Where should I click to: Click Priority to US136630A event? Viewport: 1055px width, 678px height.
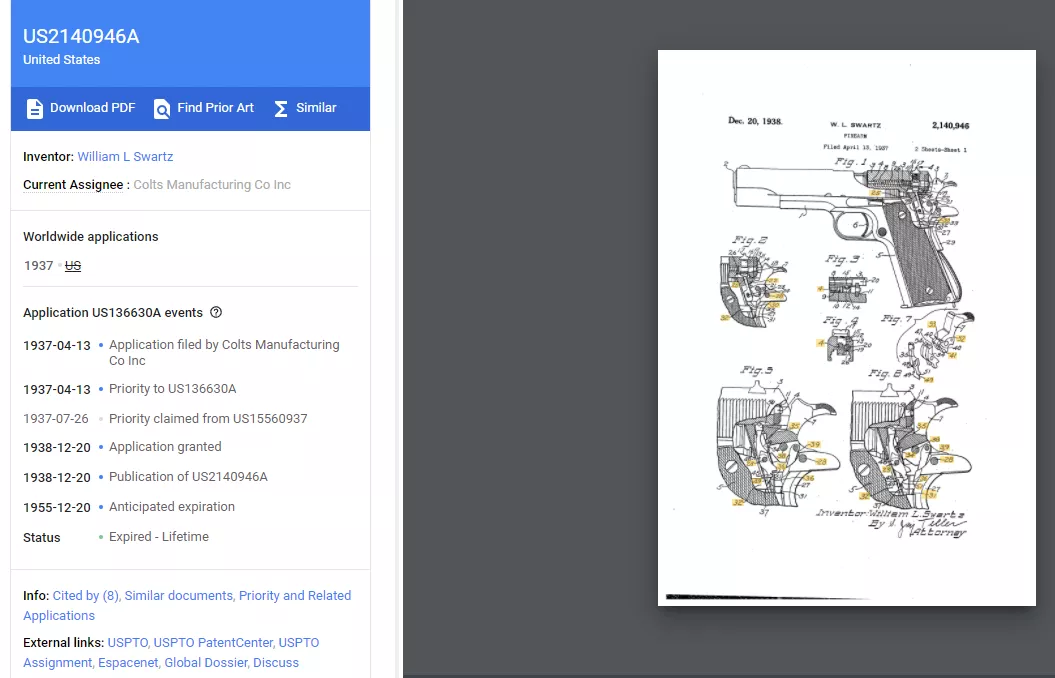pyautogui.click(x=173, y=389)
